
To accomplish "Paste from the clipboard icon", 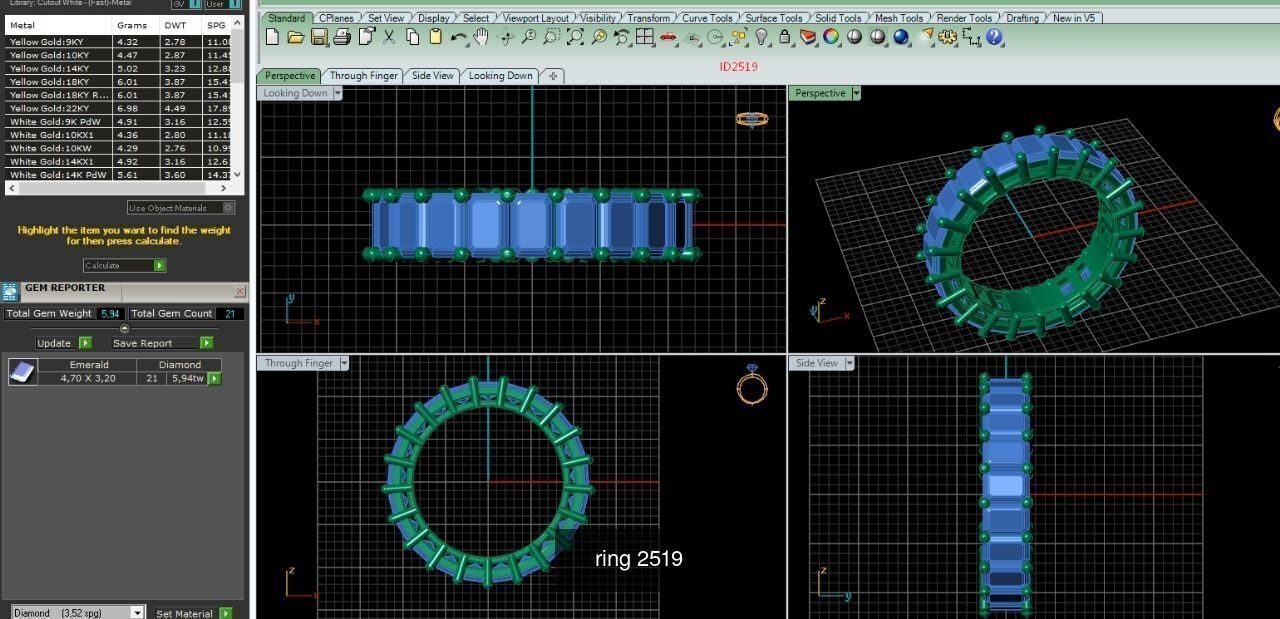I will [x=435, y=37].
